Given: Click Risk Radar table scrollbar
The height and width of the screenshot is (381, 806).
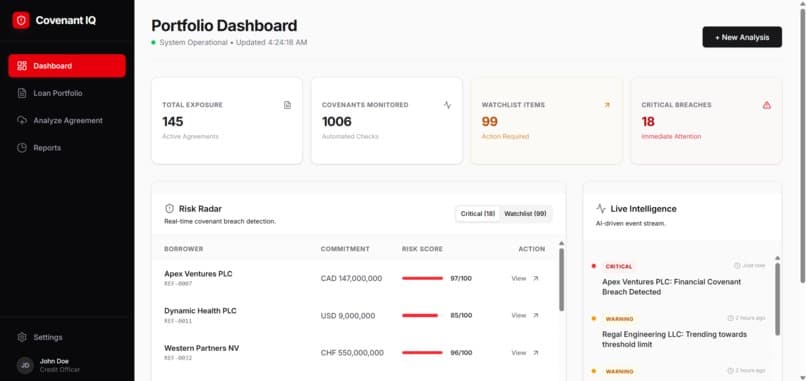Looking at the screenshot, I should (x=561, y=279).
